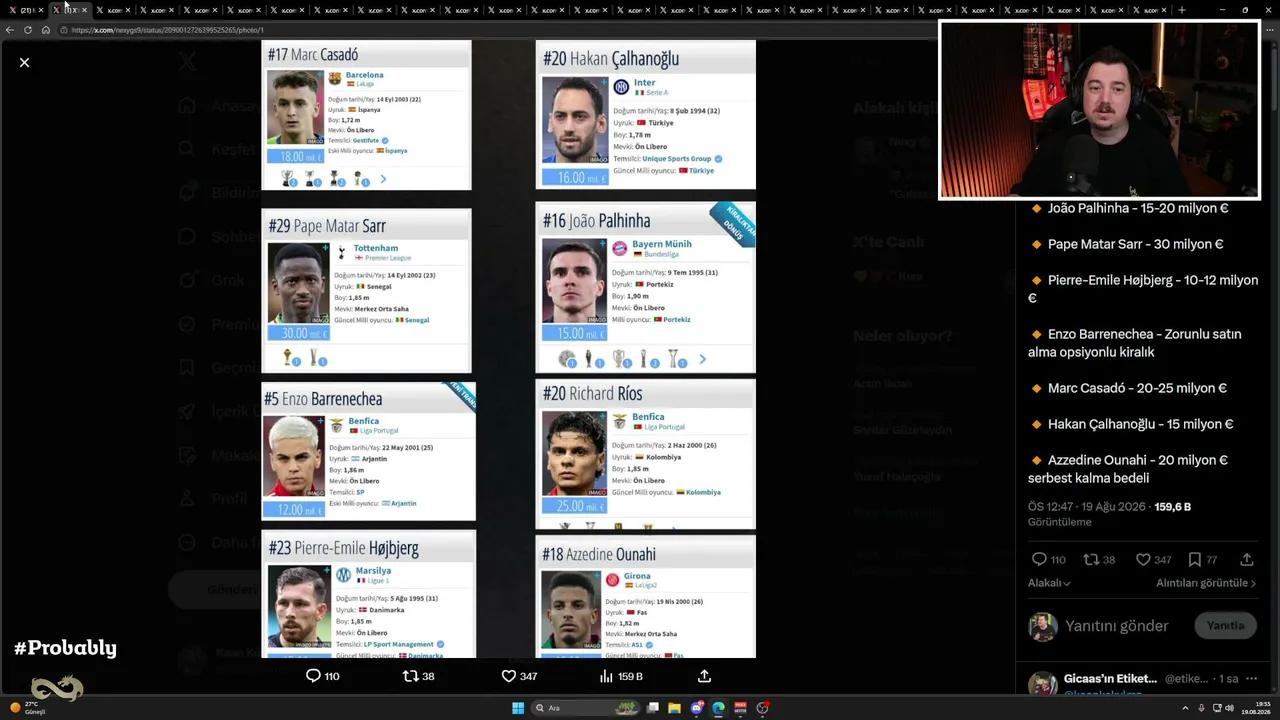This screenshot has height=720, width=1280.
Task: Click the browser address bar URL
Action: click(168, 30)
